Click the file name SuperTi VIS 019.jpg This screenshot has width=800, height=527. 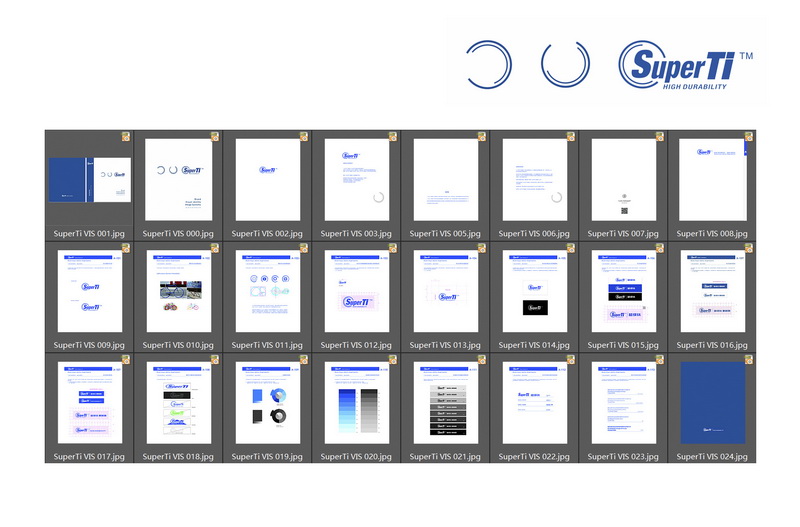[267, 457]
